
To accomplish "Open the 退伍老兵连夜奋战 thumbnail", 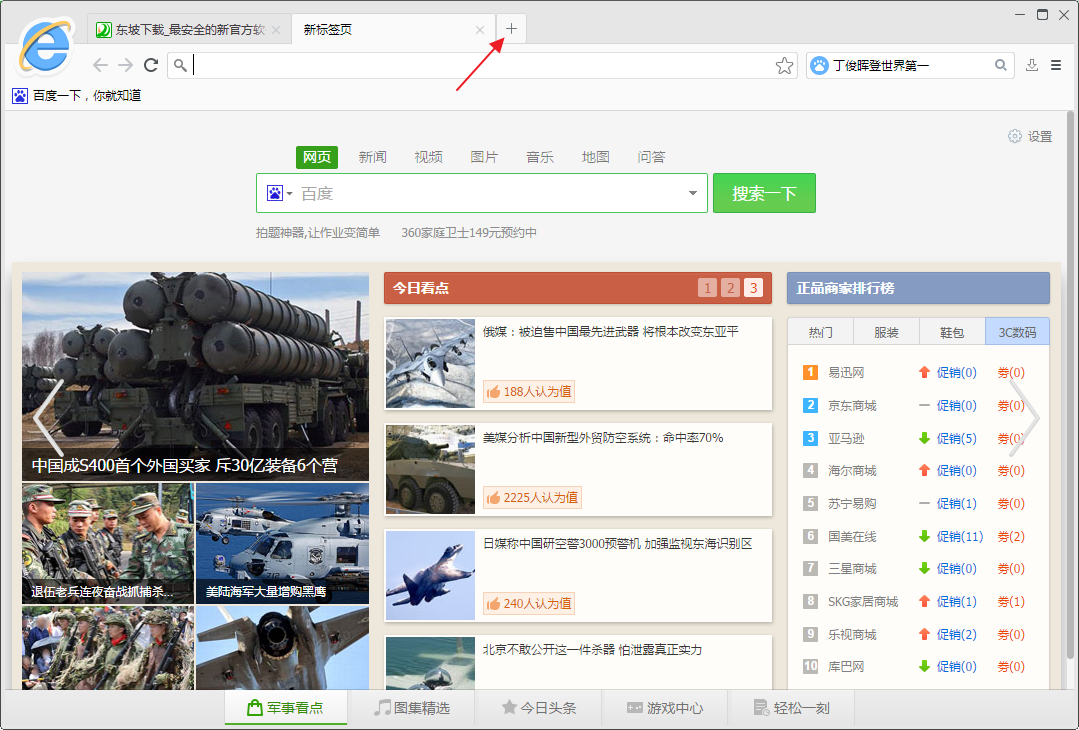I will click(x=108, y=543).
